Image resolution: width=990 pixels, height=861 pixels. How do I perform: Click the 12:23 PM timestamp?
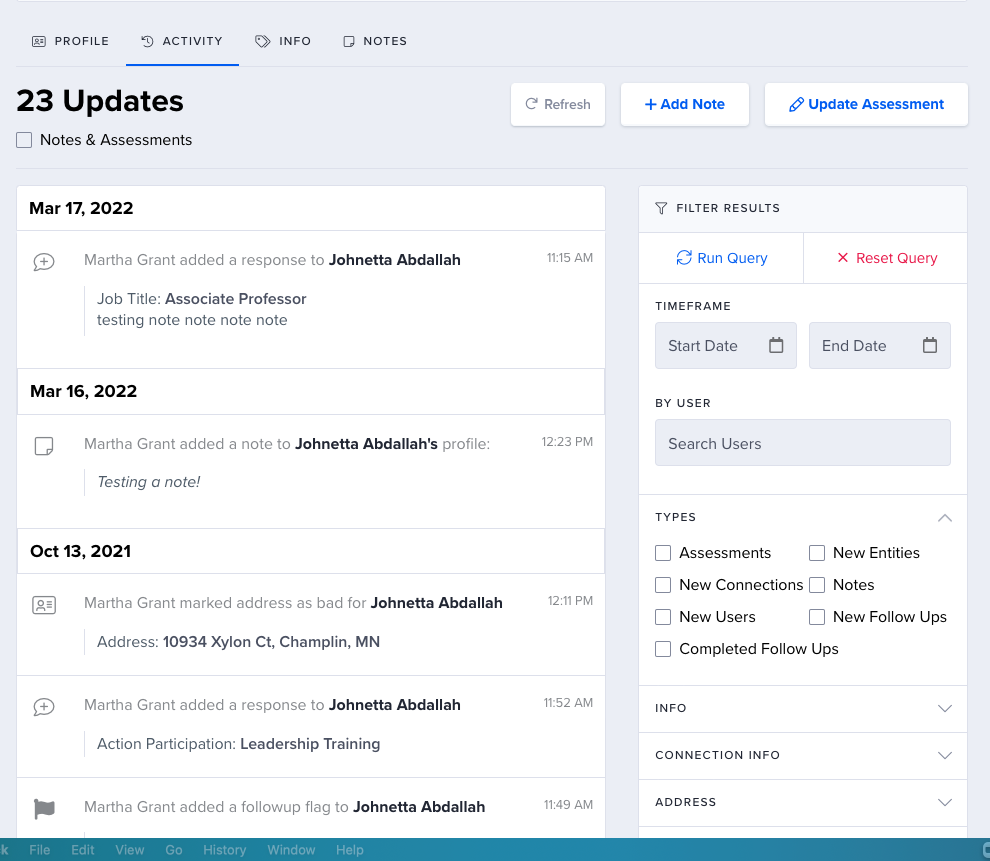(567, 442)
